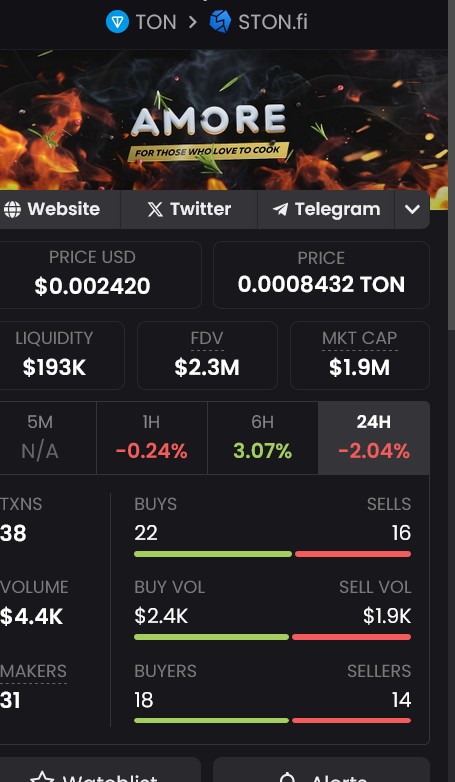
Task: Click the star icon for Watchlist
Action: tap(42, 777)
